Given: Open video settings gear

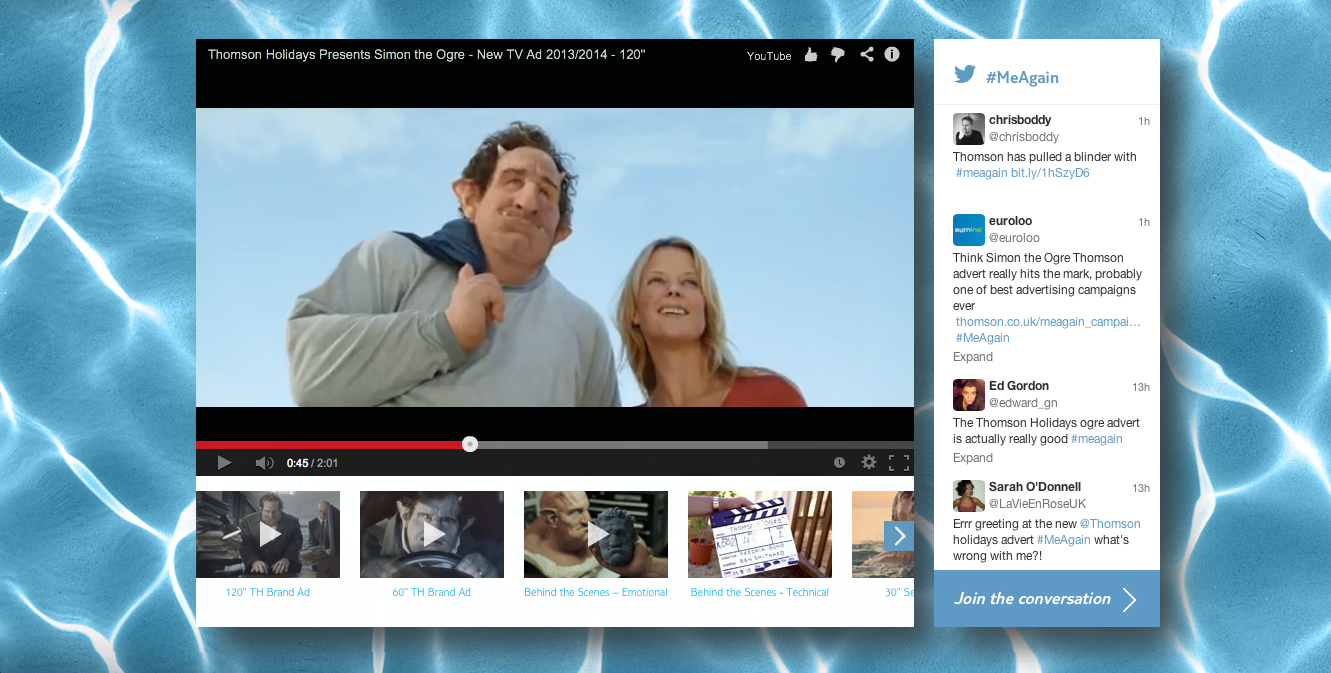Looking at the screenshot, I should point(869,463).
